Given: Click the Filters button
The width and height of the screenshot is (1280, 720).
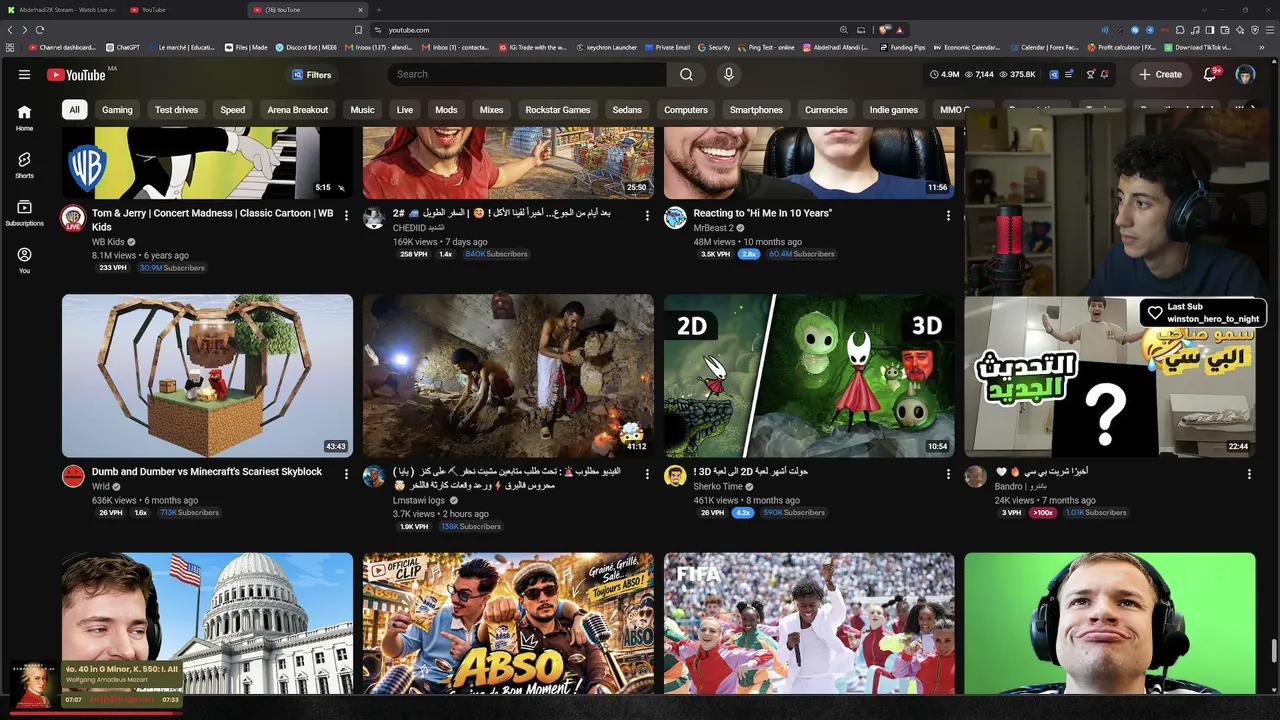Looking at the screenshot, I should click(312, 75).
